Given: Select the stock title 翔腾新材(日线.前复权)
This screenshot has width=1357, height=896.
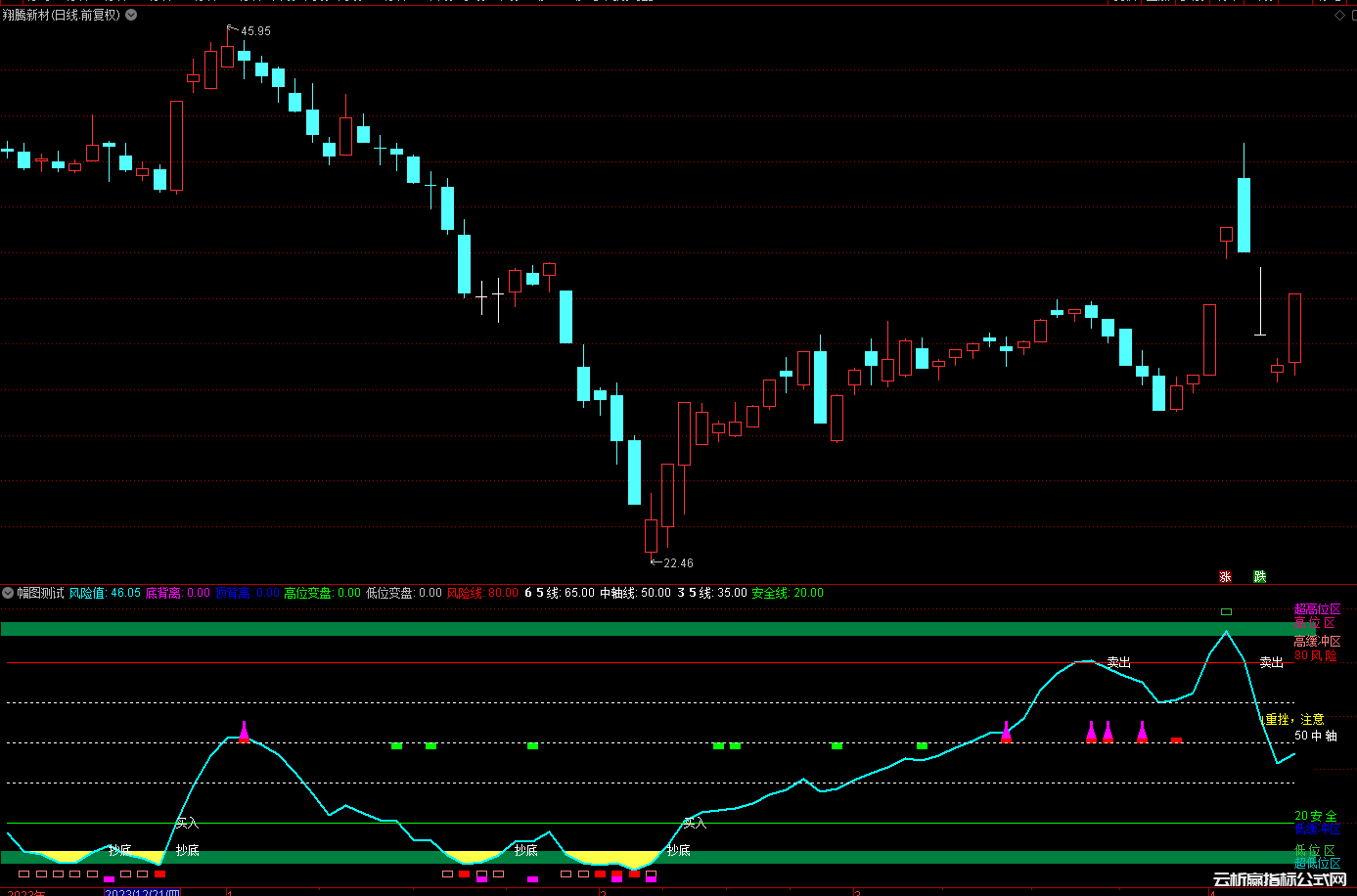Looking at the screenshot, I should tap(62, 15).
